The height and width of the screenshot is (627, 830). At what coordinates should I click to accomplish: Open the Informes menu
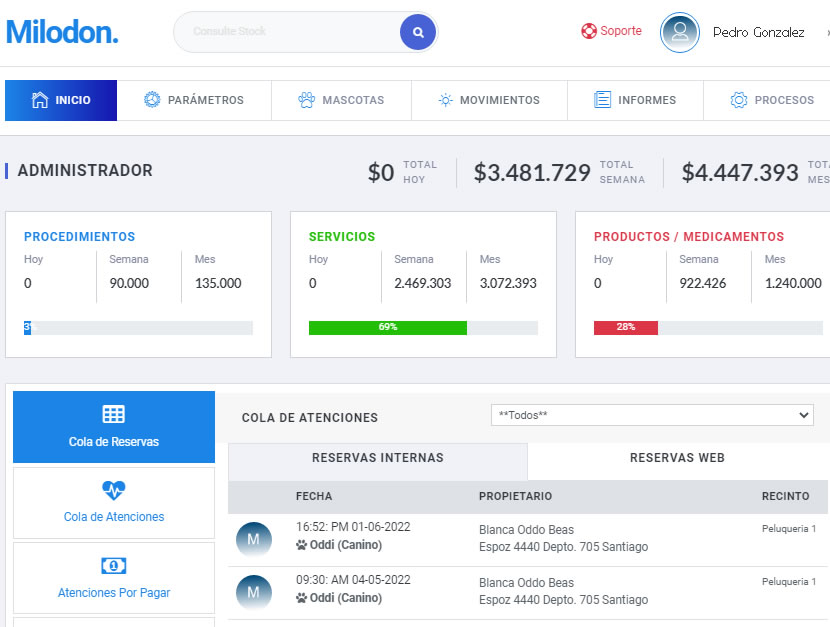coord(635,100)
